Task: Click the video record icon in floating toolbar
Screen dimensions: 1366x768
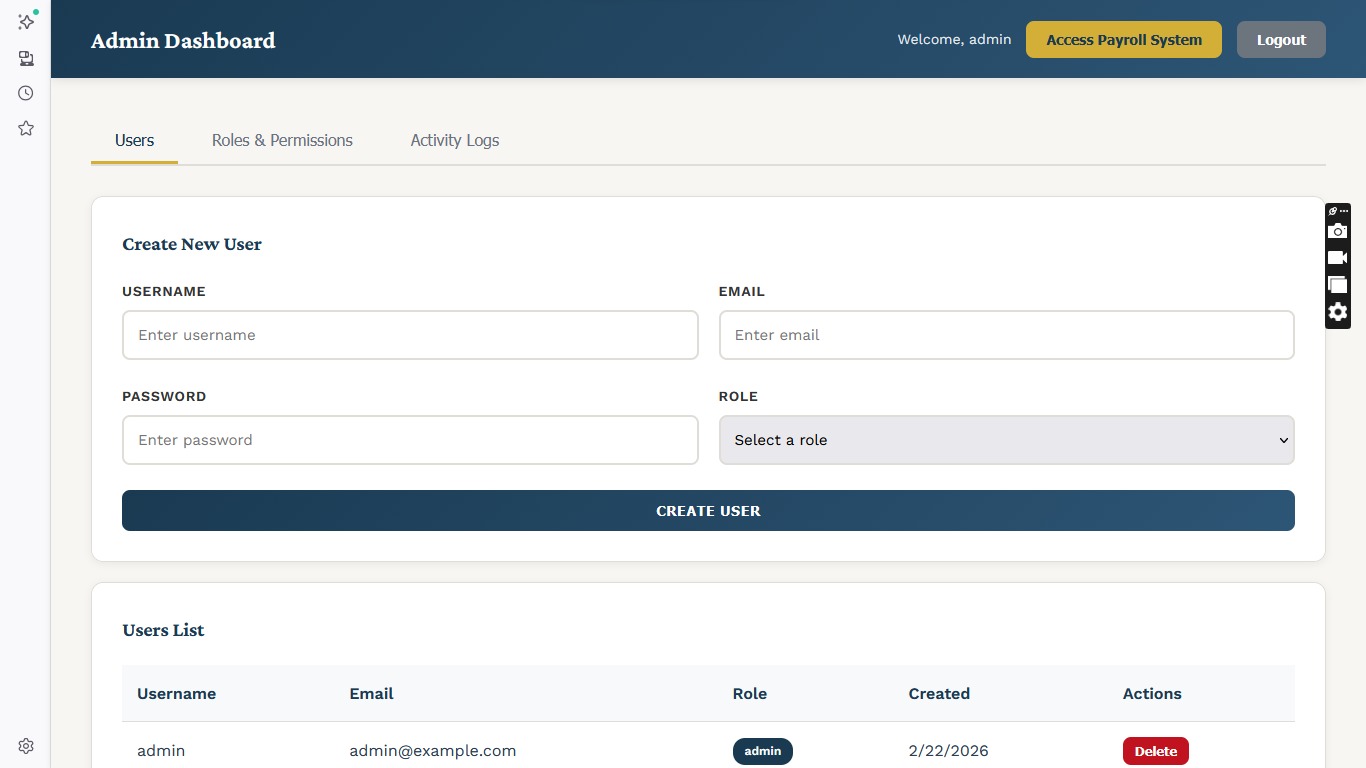Action: (1337, 258)
